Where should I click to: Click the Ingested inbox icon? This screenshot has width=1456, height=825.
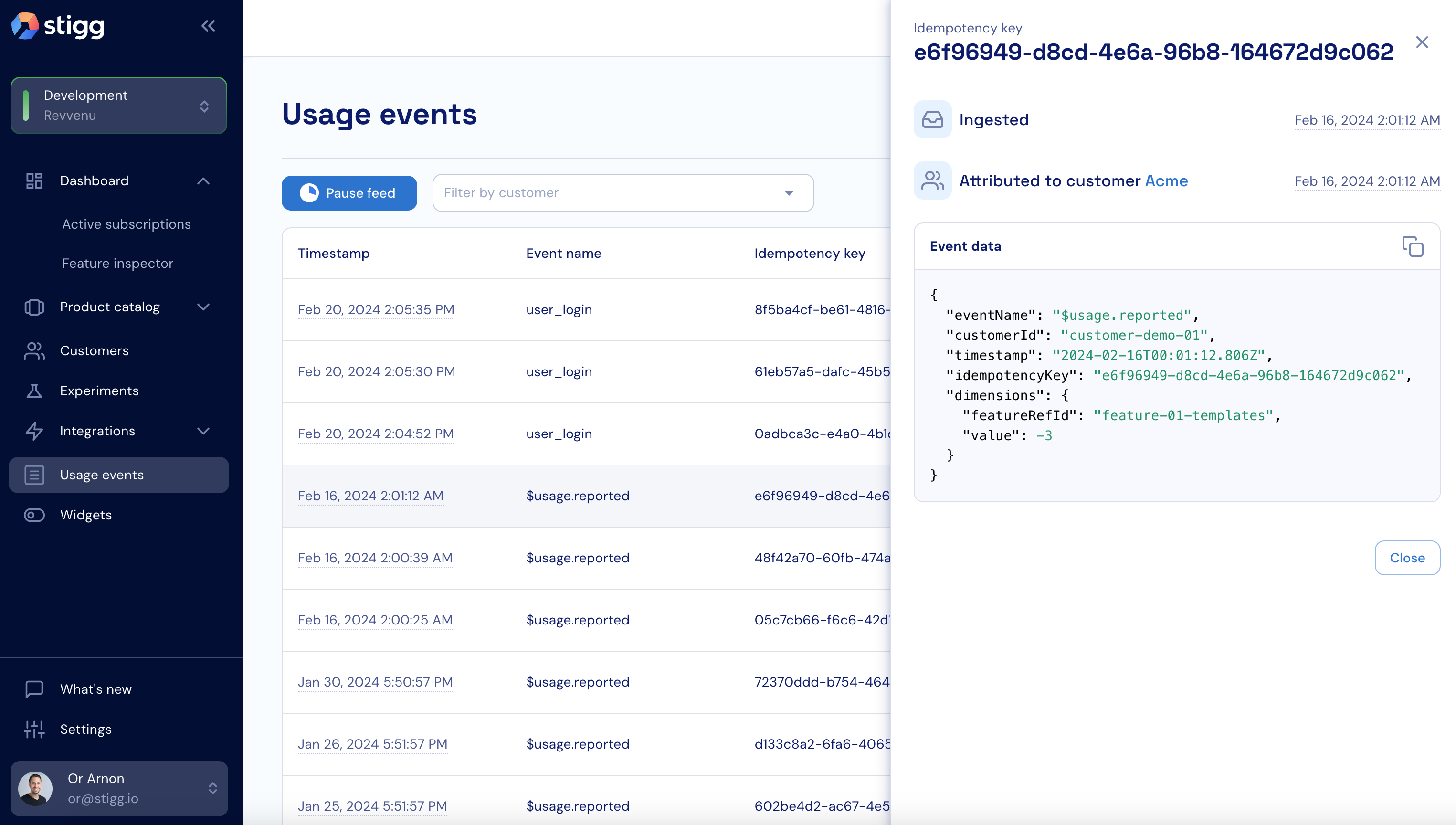[932, 119]
